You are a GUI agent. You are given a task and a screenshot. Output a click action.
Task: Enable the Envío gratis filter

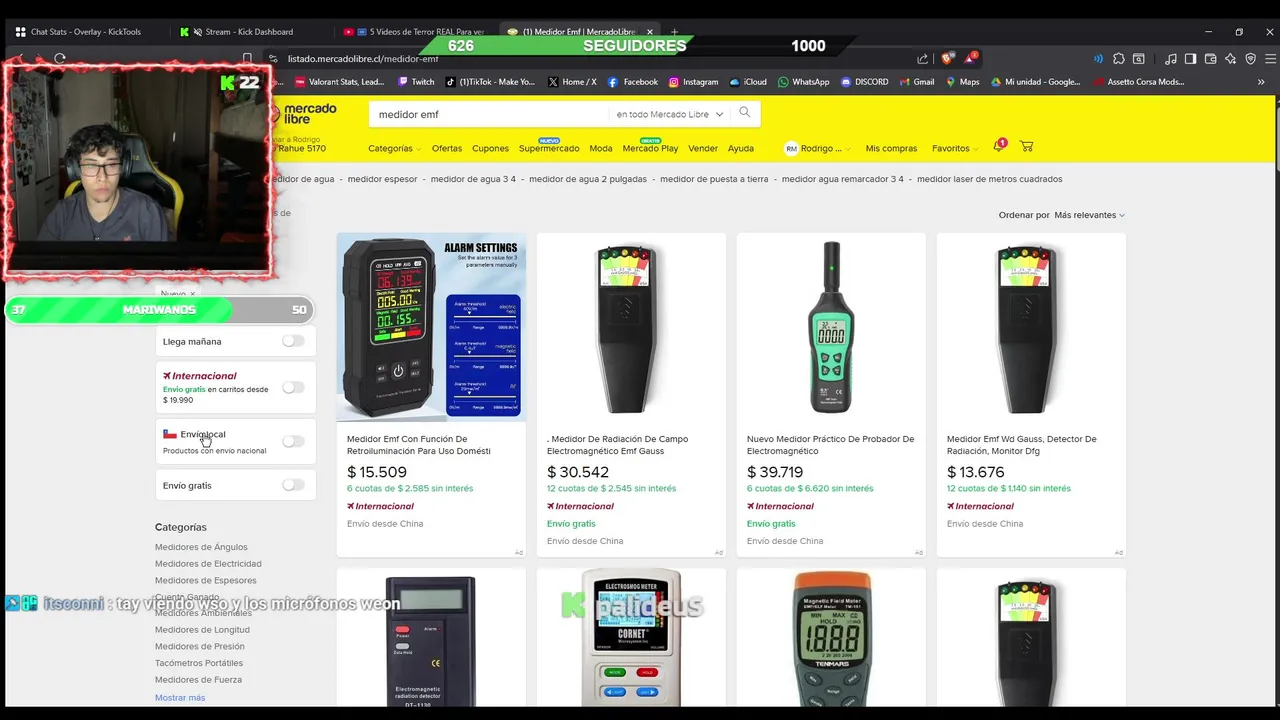pos(292,485)
